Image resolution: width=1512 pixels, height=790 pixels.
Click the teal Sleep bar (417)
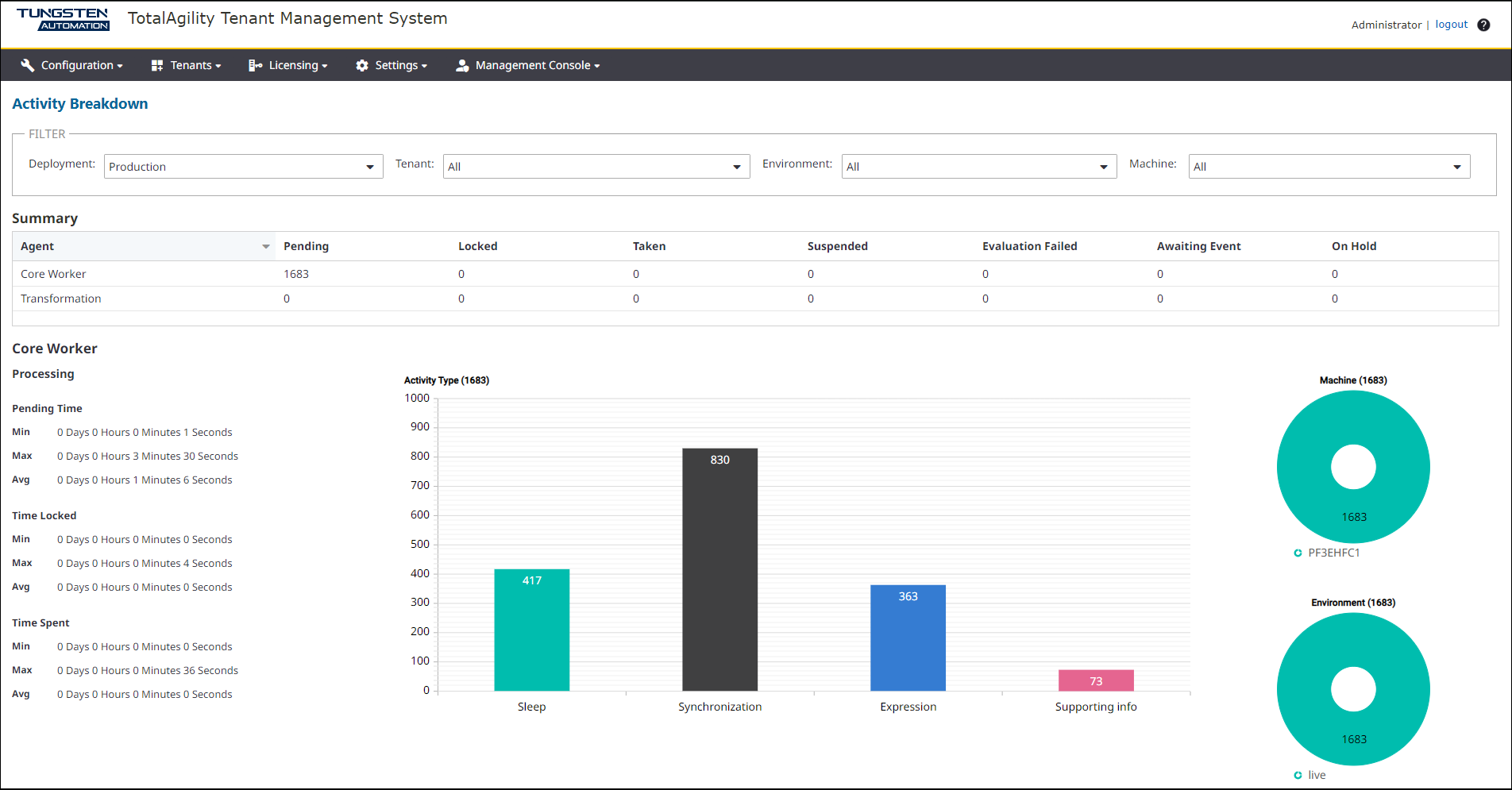point(531,630)
